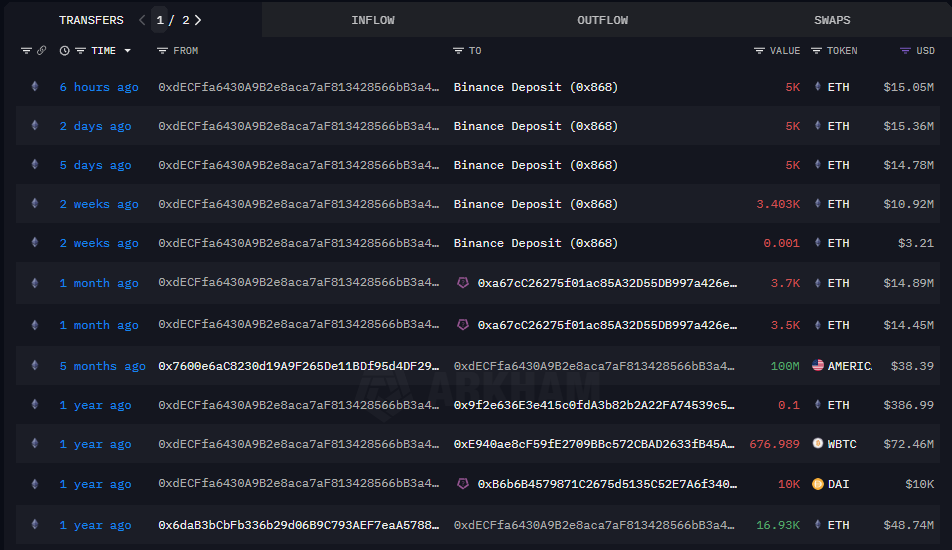Image resolution: width=952 pixels, height=550 pixels.
Task: Open 0xdECFfa sender address in 2 days ago row
Action: coord(299,126)
